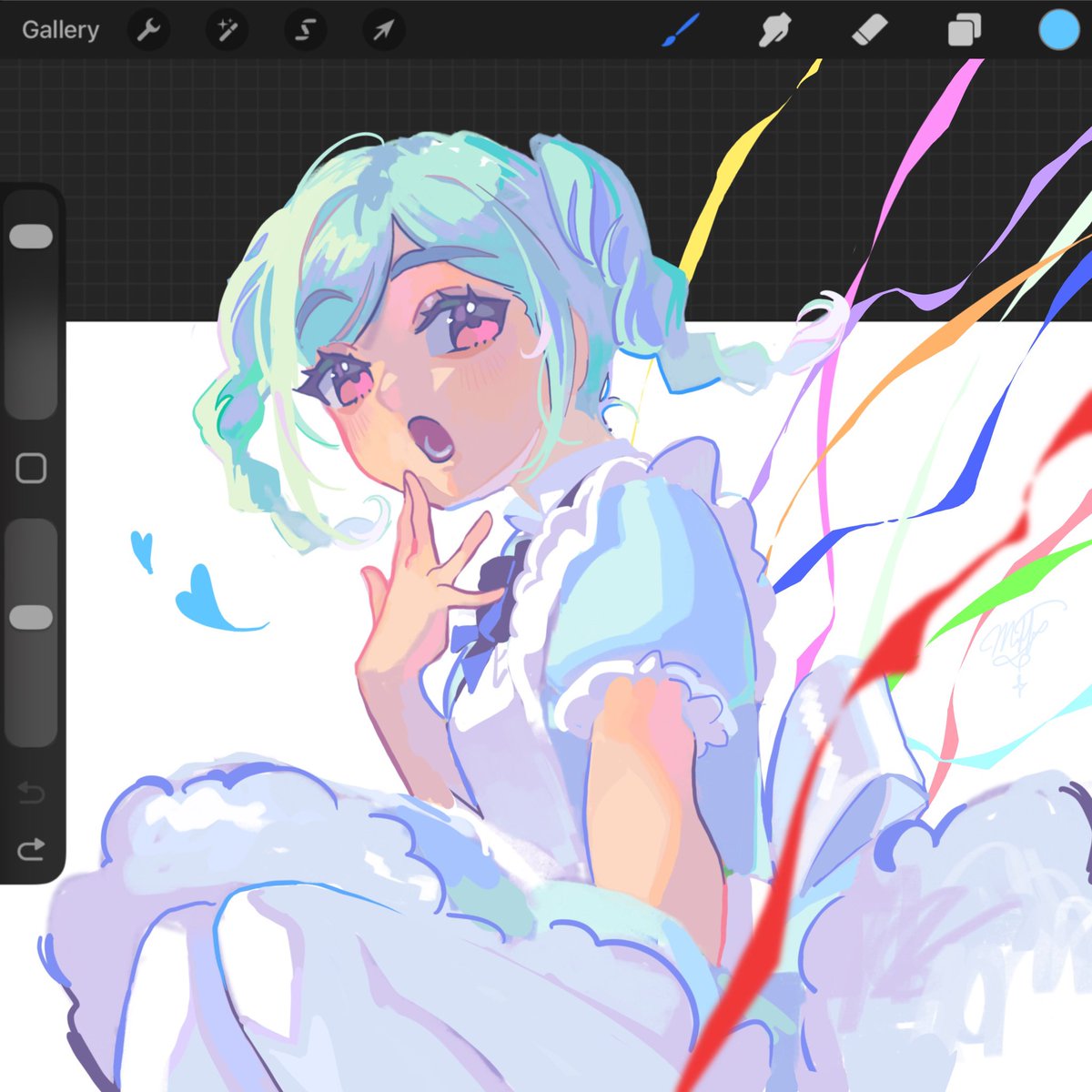Open the Layers panel
The width and height of the screenshot is (1092, 1092).
click(964, 31)
